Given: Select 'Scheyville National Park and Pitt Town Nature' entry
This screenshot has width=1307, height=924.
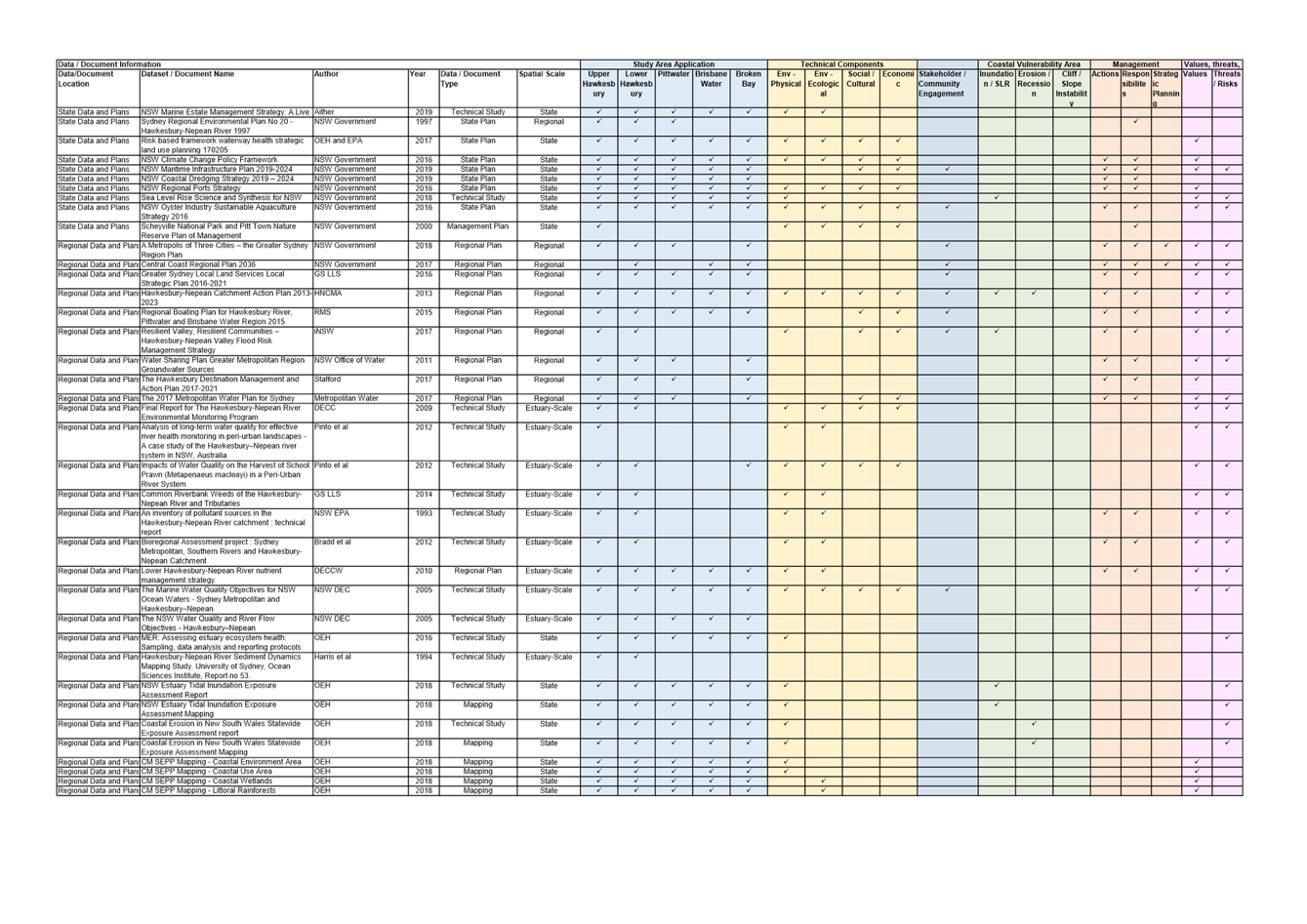Looking at the screenshot, I should (x=225, y=231).
